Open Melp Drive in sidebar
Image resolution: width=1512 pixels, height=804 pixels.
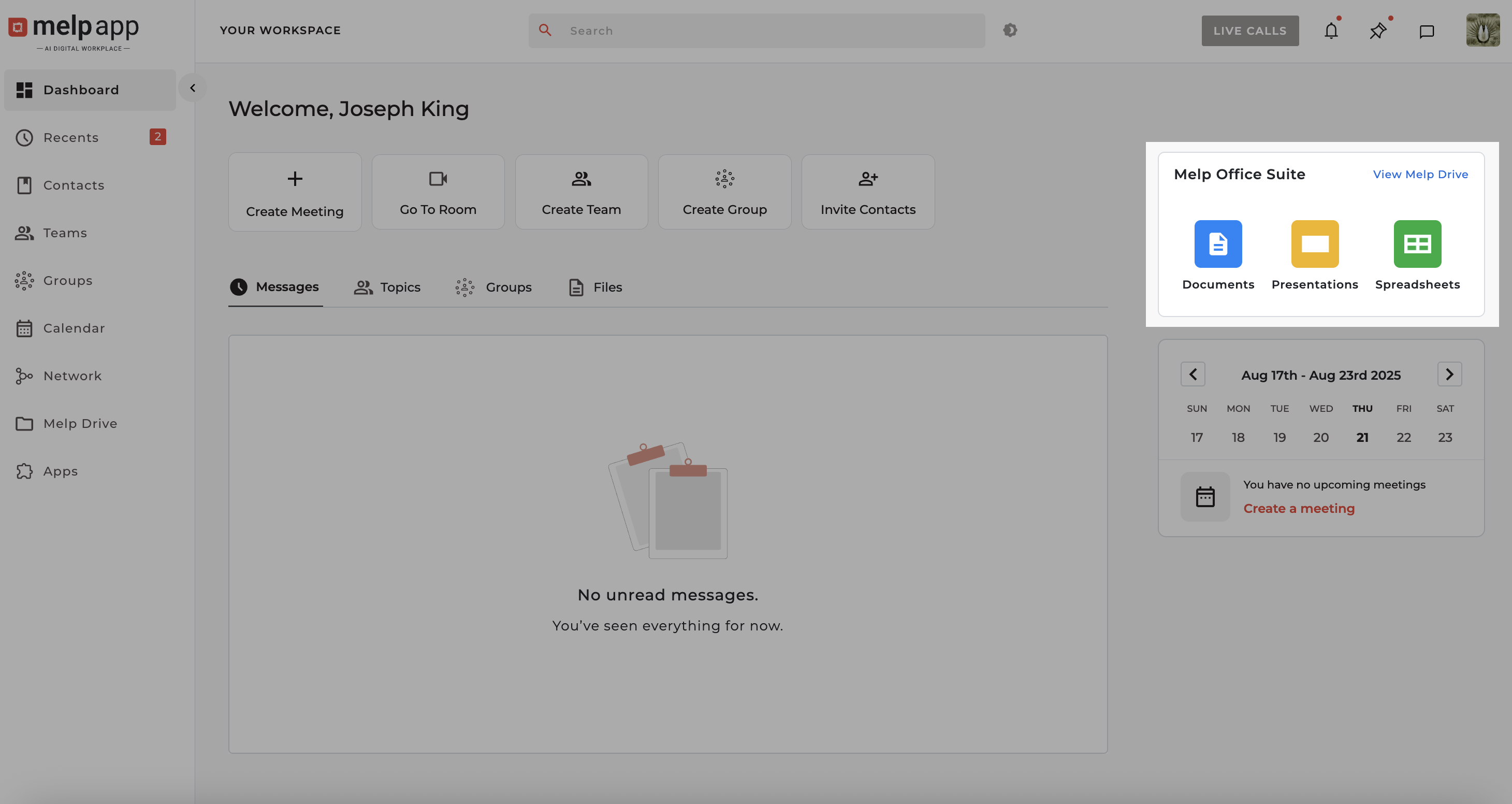tap(80, 423)
